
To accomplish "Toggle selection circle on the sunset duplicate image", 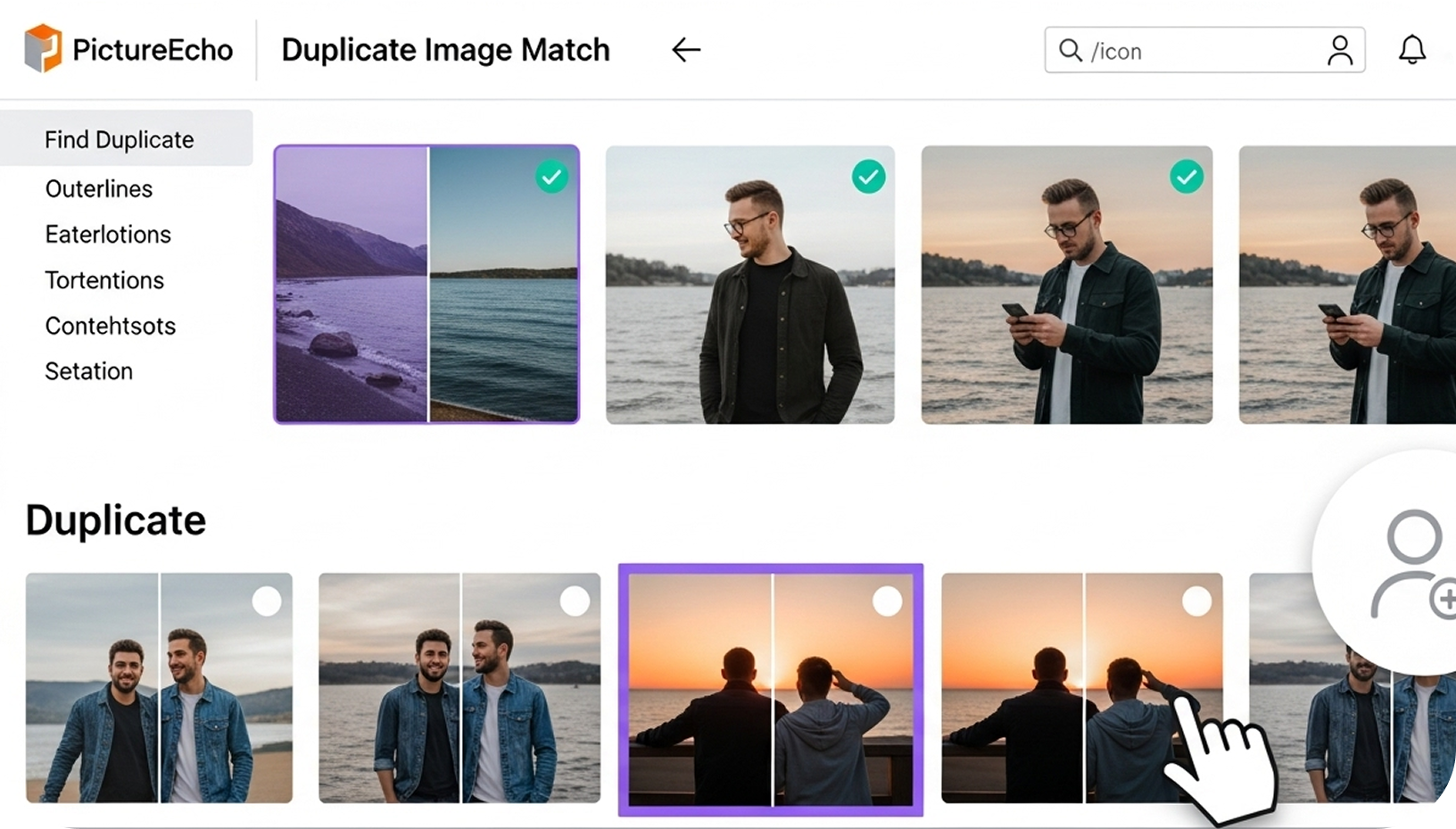I will point(889,602).
